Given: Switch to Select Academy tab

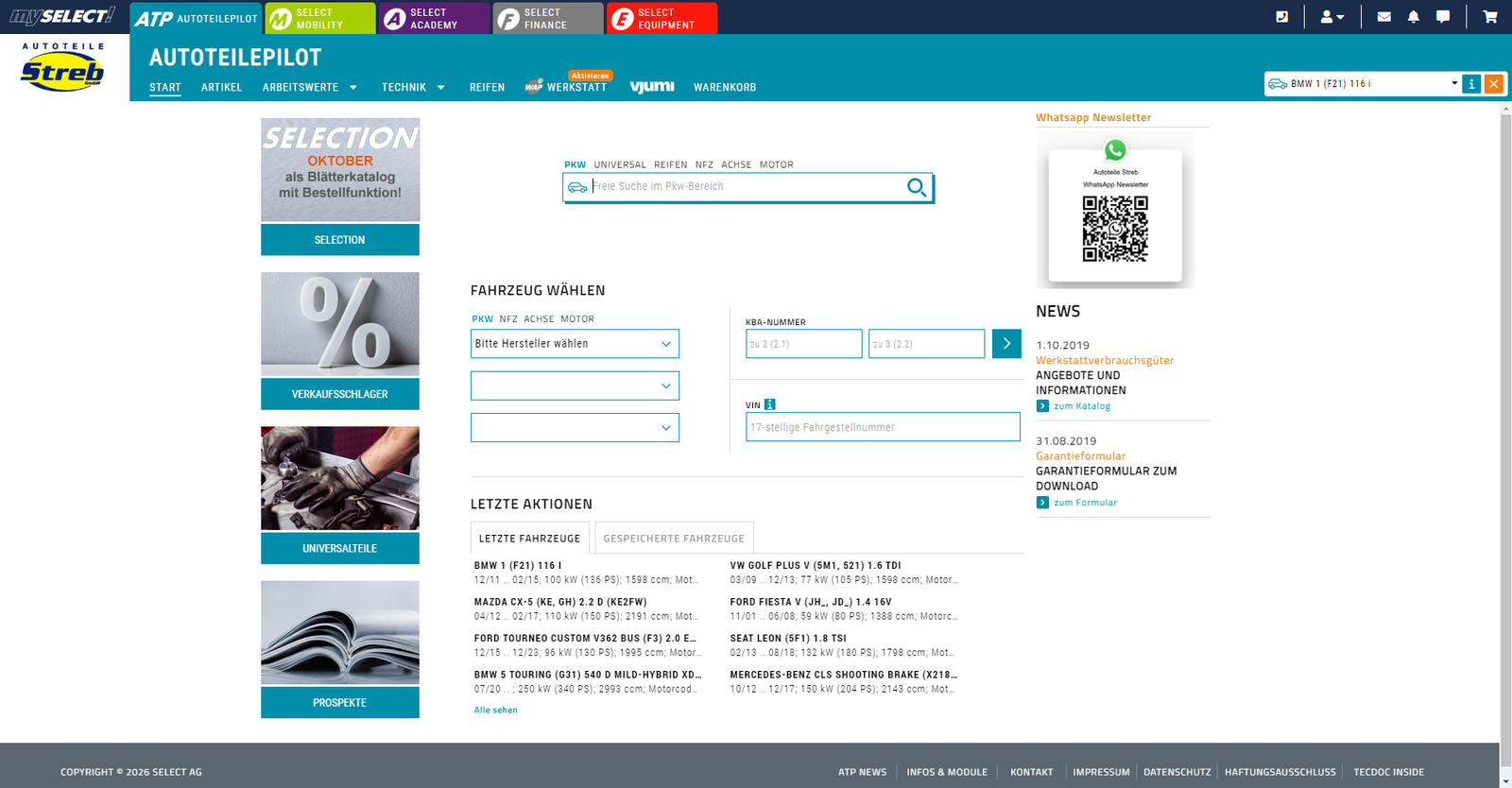Looking at the screenshot, I should 435,18.
